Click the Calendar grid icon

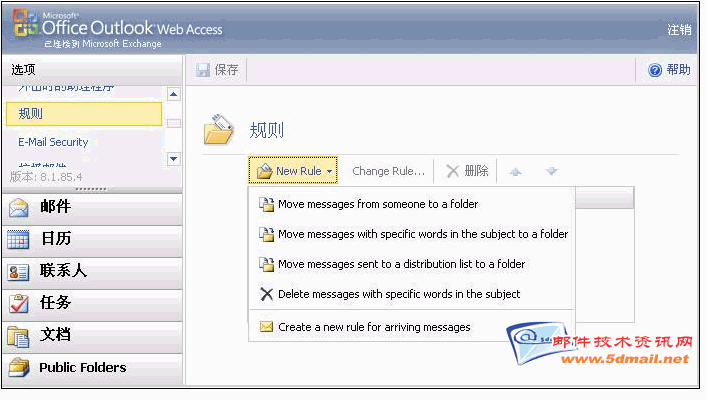pos(18,239)
